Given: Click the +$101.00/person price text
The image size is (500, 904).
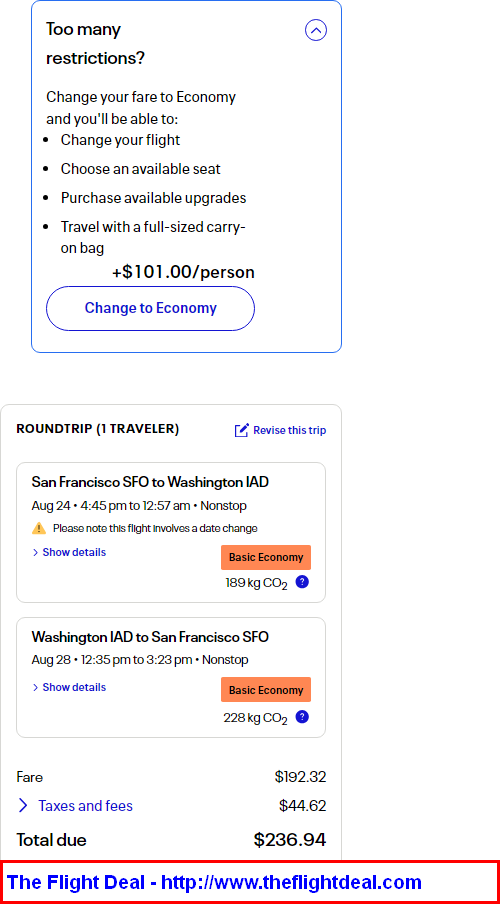Looking at the screenshot, I should tap(183, 272).
